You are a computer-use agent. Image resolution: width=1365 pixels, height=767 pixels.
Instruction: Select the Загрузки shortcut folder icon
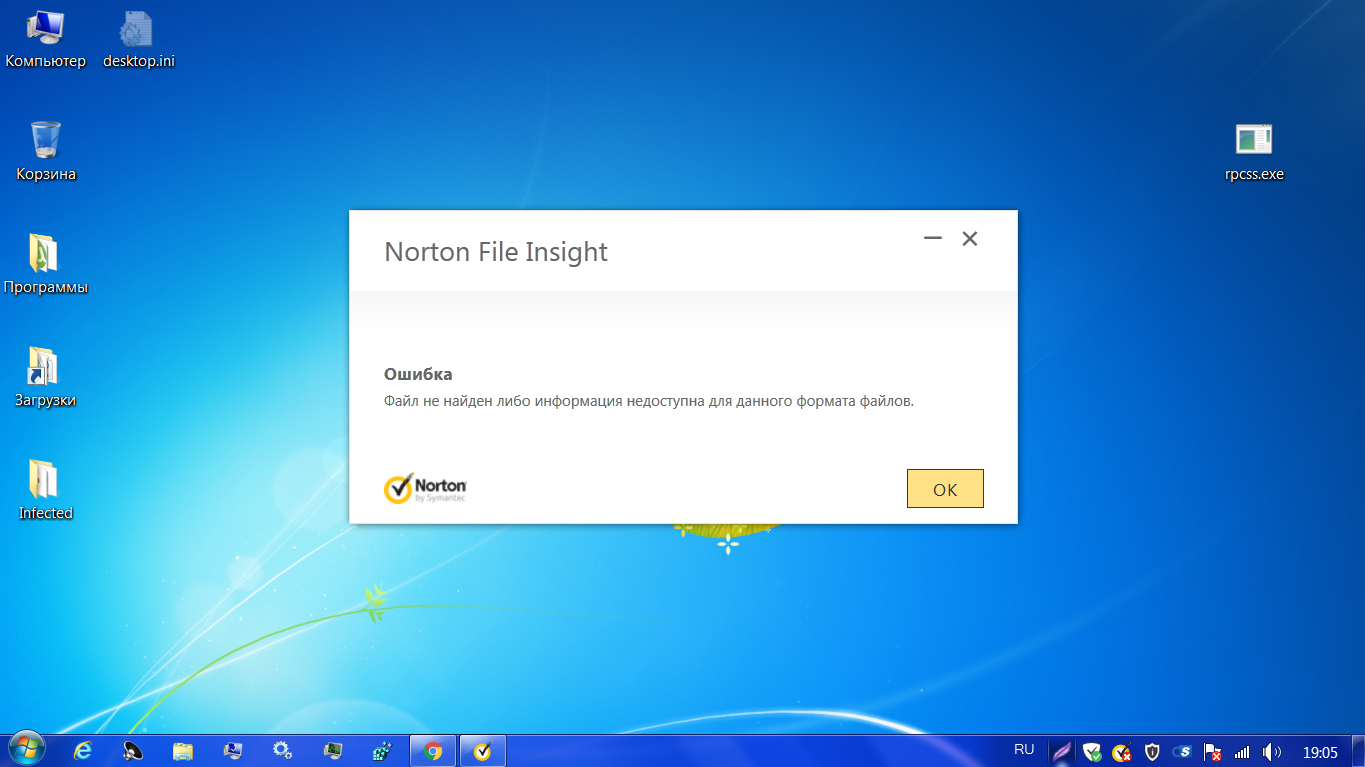(46, 378)
